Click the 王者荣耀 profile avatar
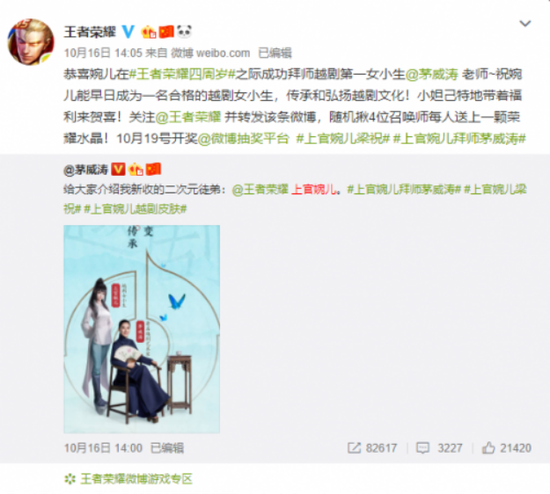550x494 pixels. point(31,42)
